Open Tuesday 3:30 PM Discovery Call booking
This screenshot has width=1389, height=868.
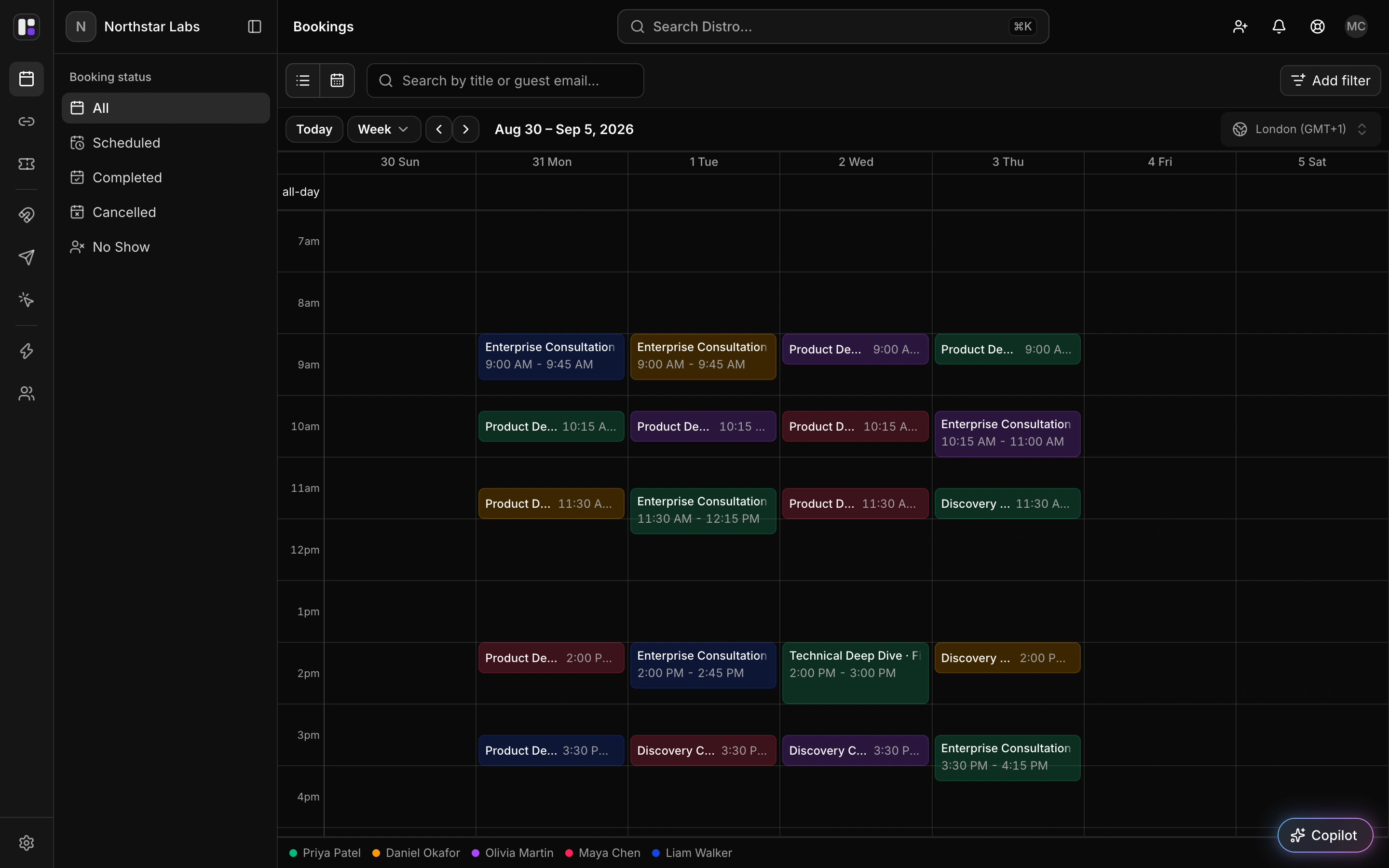click(x=703, y=750)
